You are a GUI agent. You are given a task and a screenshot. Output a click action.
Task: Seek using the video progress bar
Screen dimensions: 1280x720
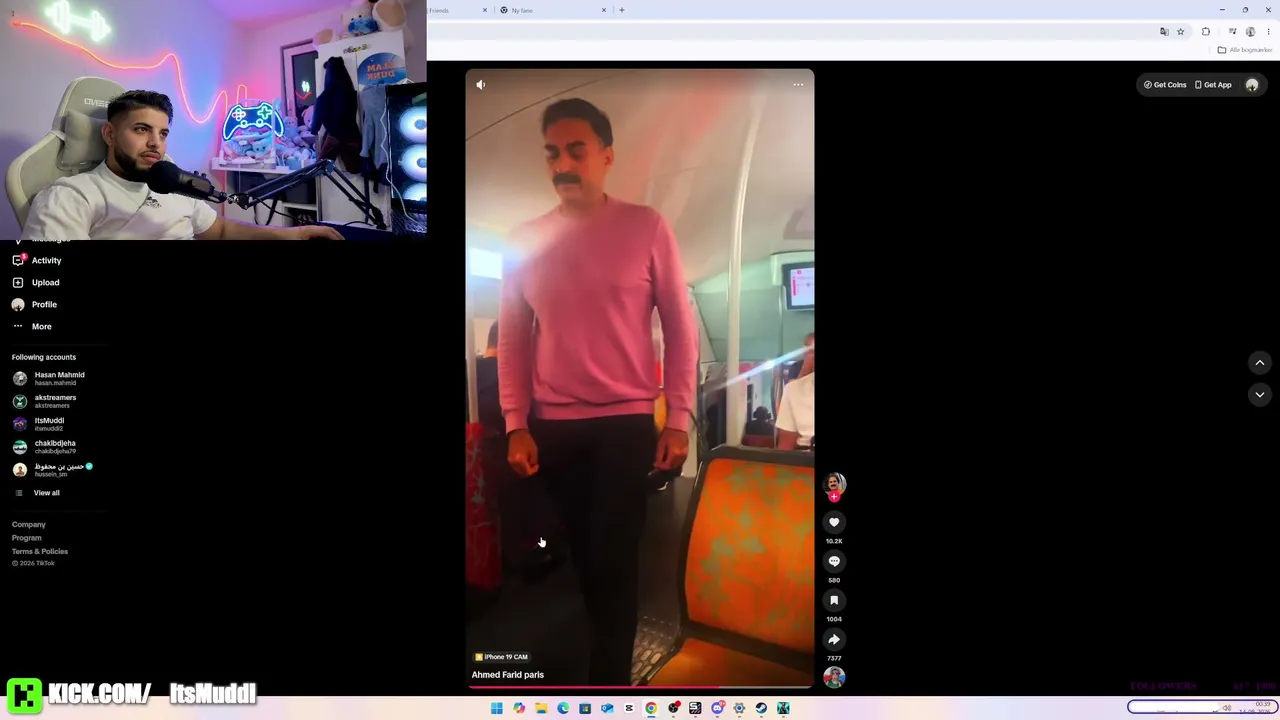point(640,687)
